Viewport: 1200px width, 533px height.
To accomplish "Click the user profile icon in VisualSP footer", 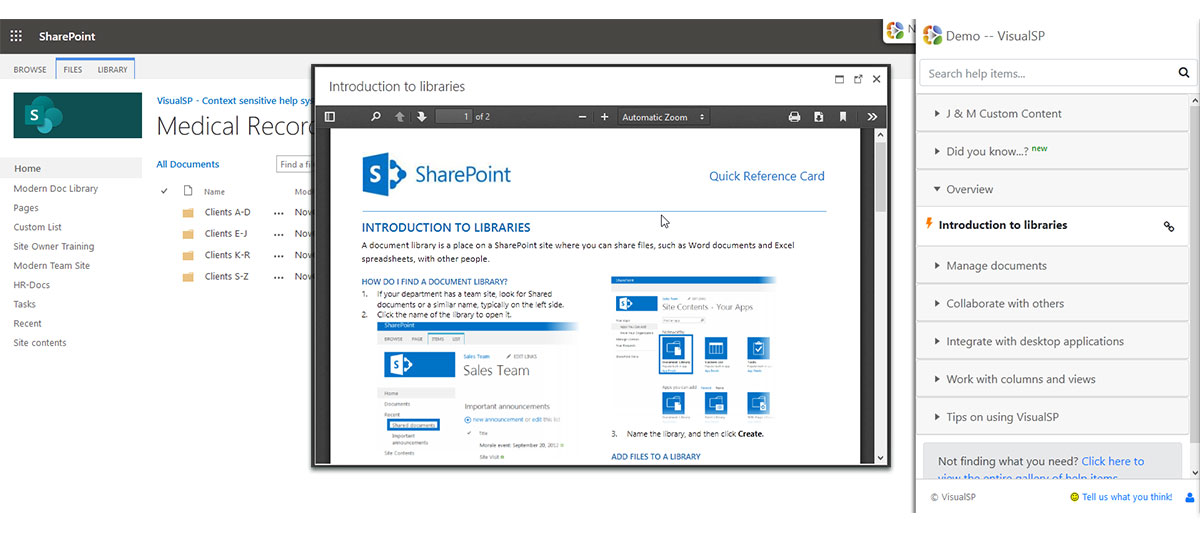I will point(1189,497).
